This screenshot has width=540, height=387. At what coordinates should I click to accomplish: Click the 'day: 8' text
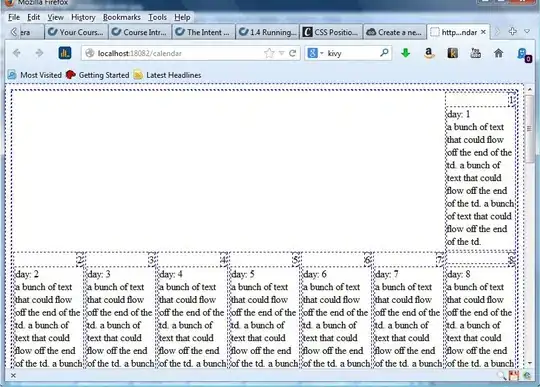tap(458, 274)
